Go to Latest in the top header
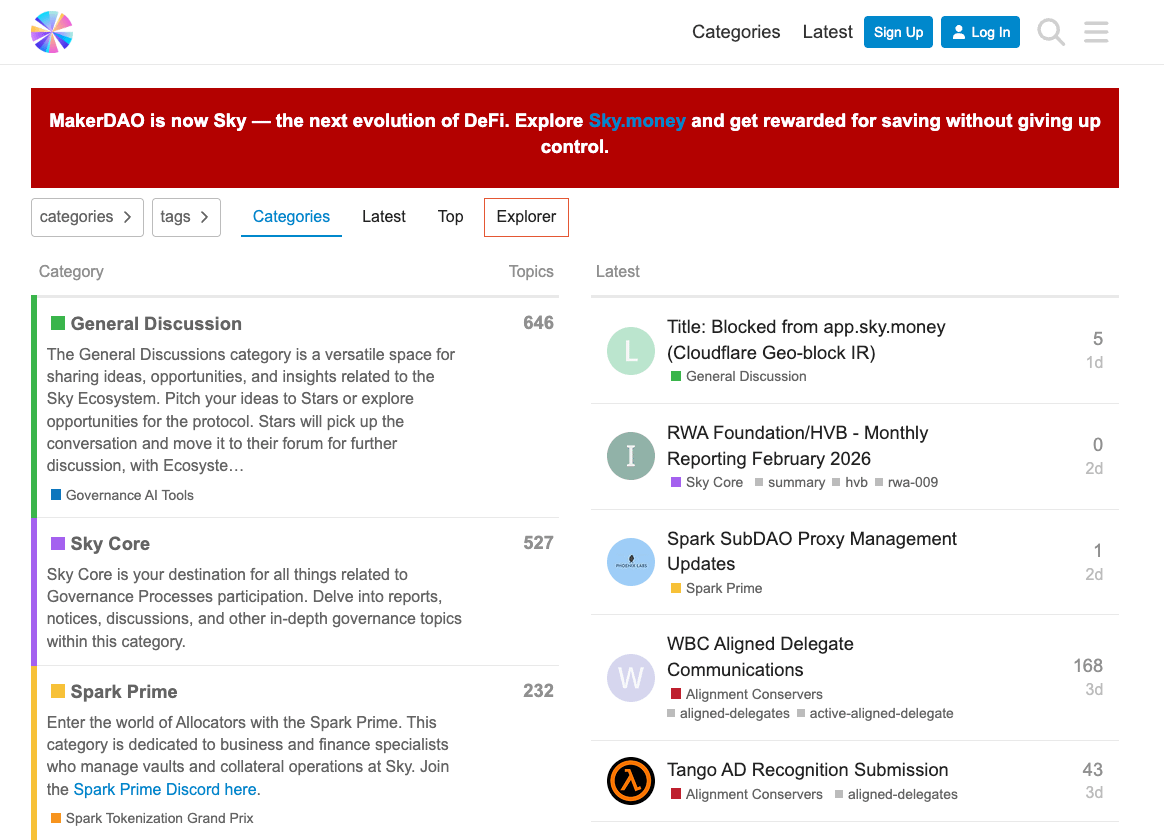This screenshot has width=1164, height=840. click(827, 32)
